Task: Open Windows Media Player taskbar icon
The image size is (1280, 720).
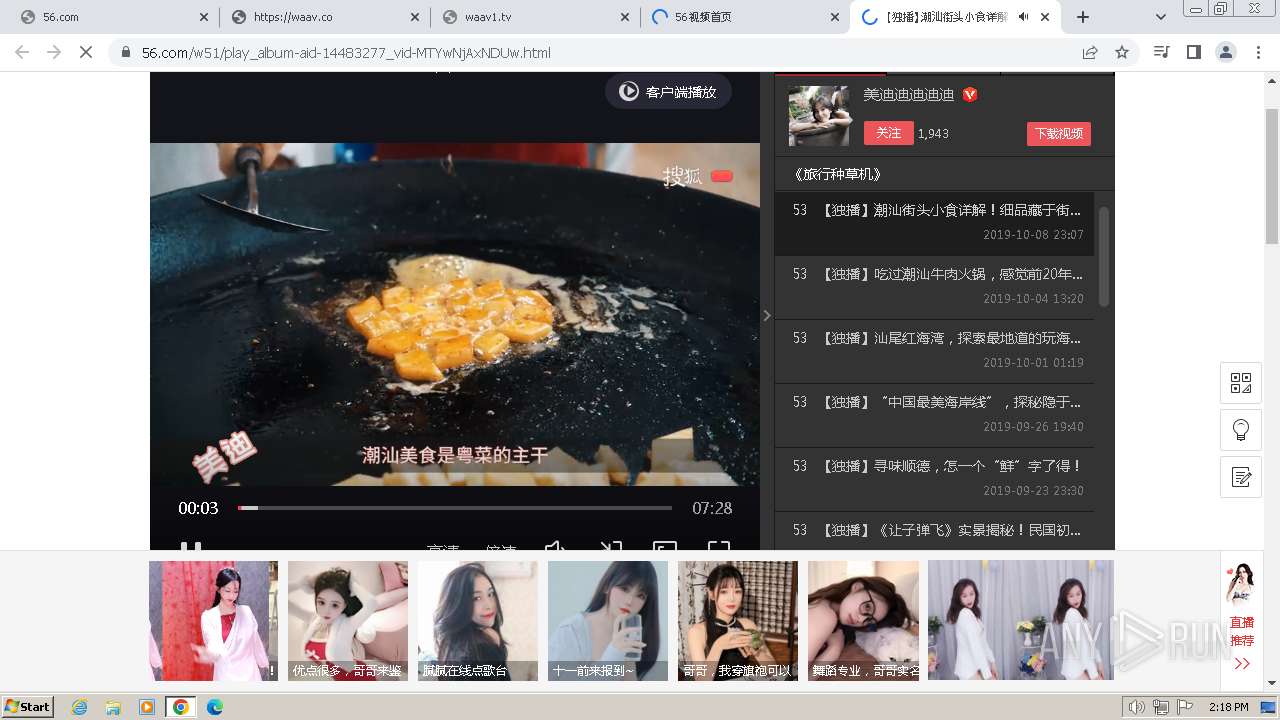Action: coord(147,707)
